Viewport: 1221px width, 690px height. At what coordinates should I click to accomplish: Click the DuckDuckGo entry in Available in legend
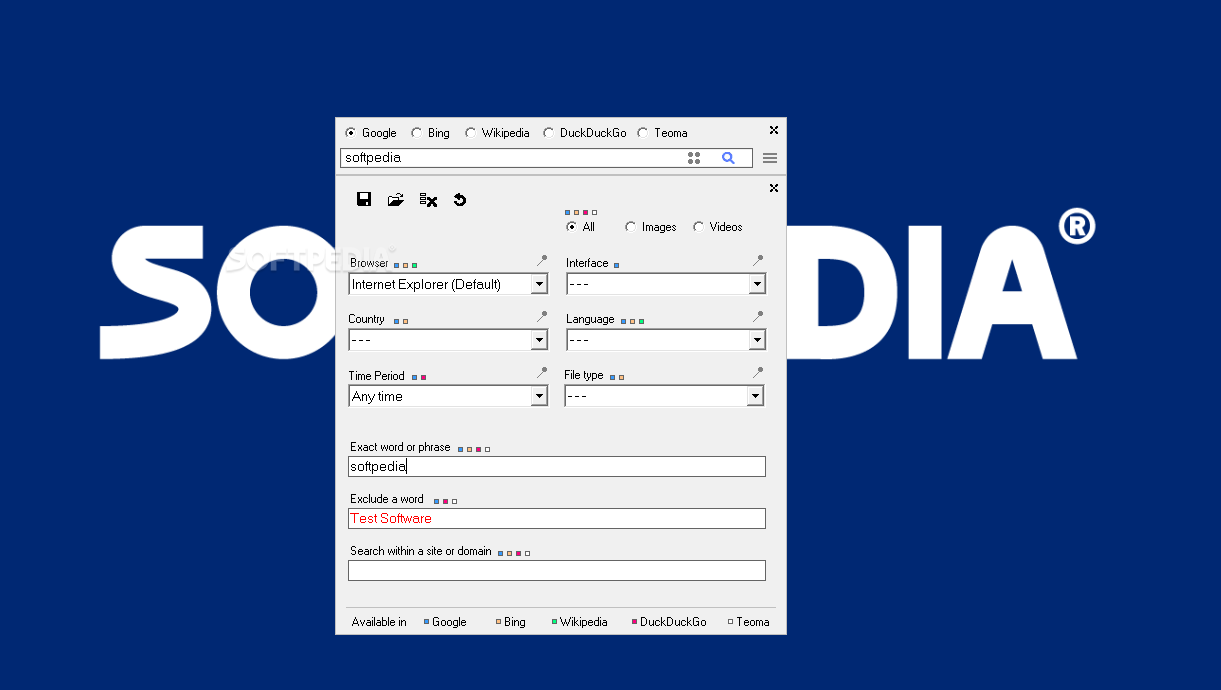click(669, 622)
